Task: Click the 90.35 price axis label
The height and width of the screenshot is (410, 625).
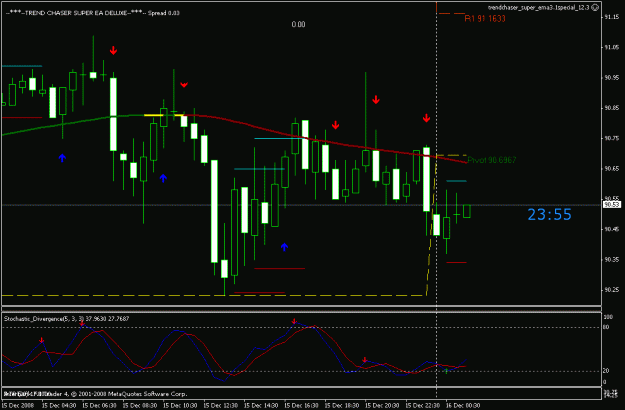Action: (611, 259)
